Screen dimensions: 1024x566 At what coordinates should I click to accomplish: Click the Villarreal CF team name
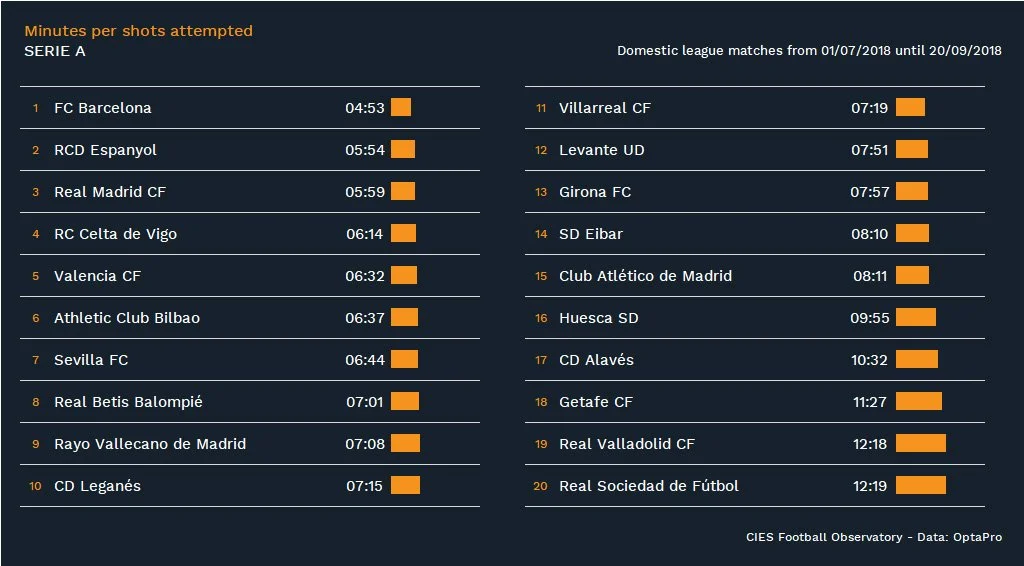[605, 108]
